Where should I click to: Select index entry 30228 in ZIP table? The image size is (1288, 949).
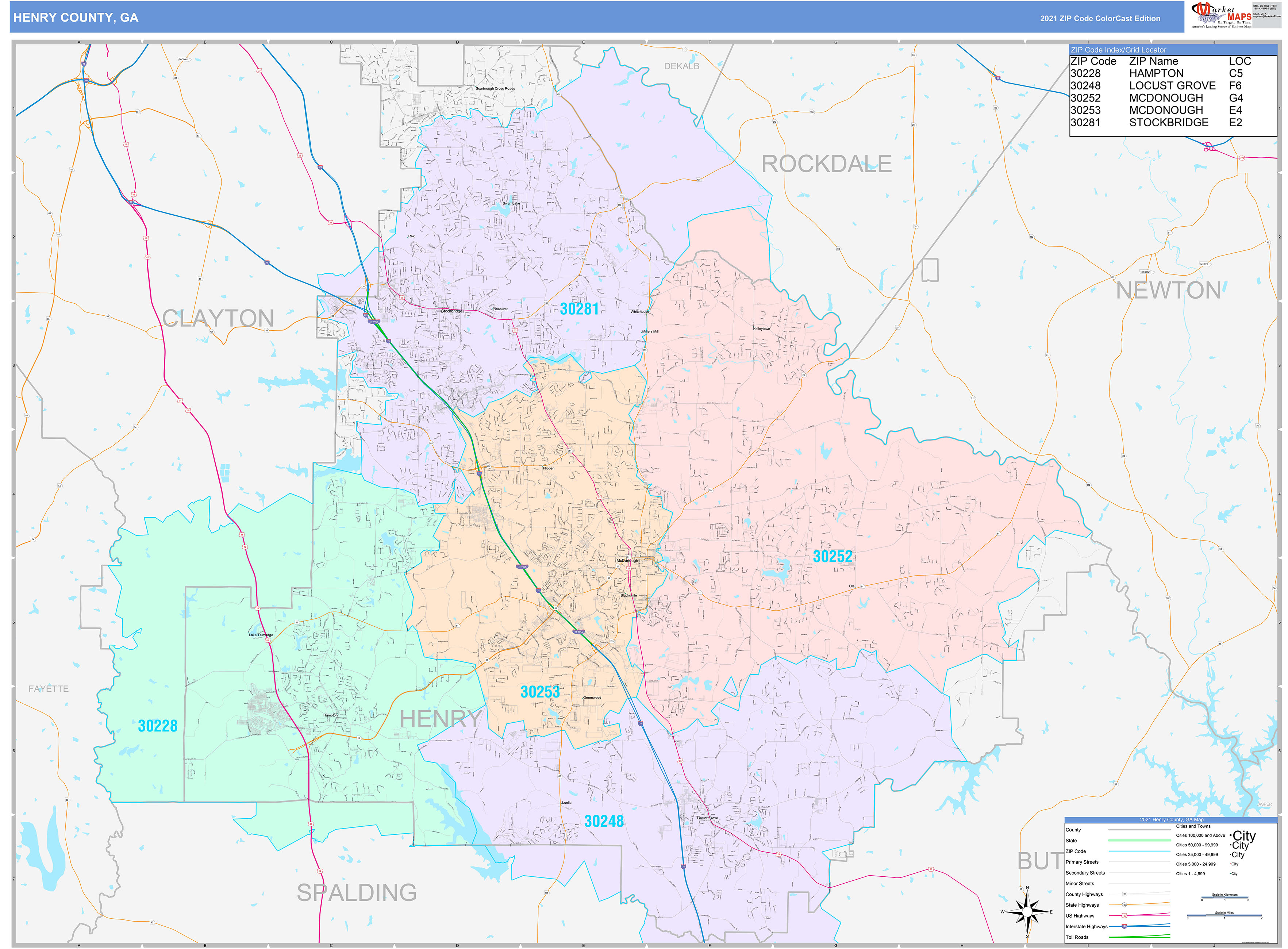[x=1085, y=73]
